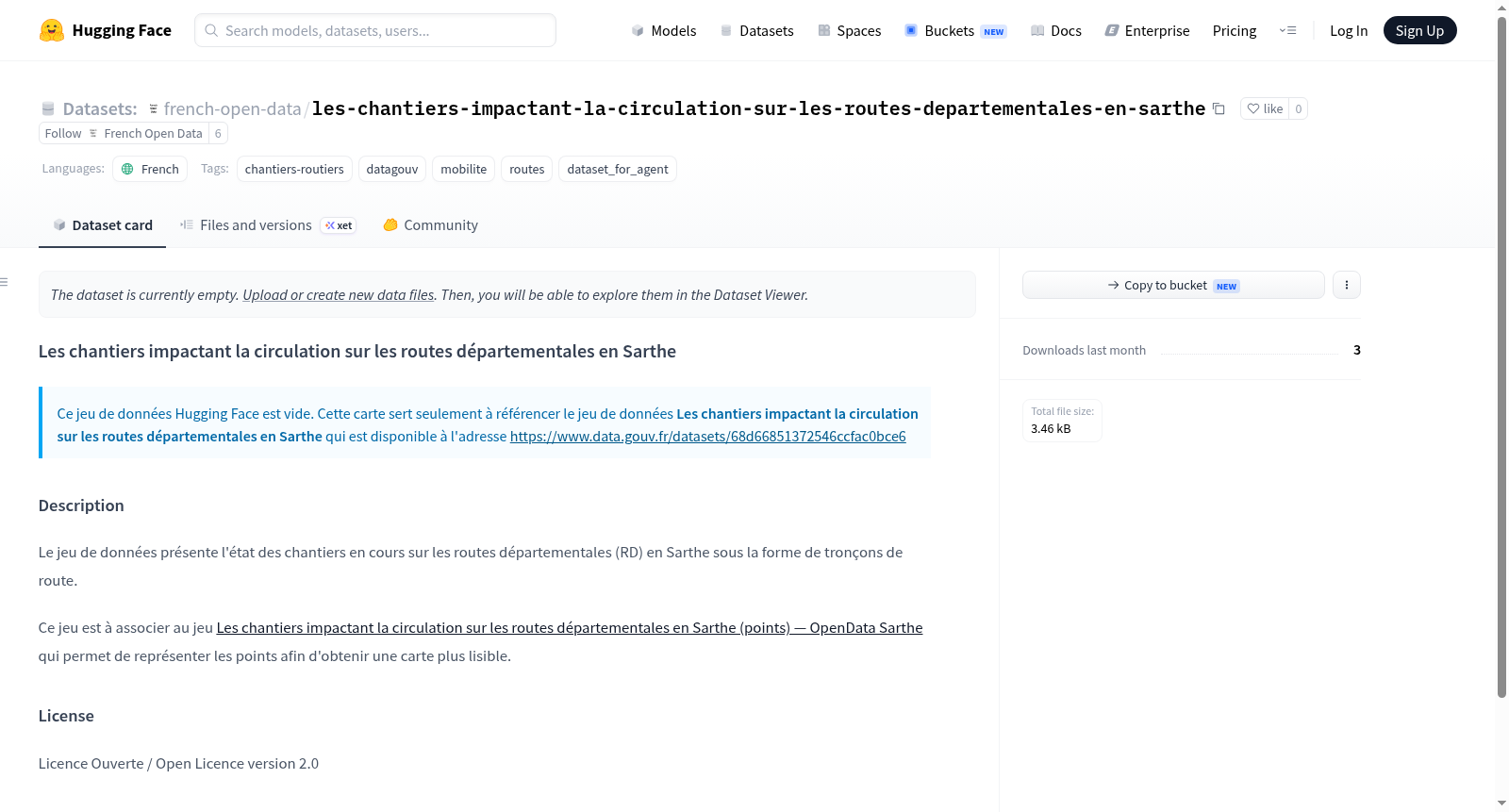Click the page vertical scrollbar
Screen dimensions: 1509x812
pyautogui.click(x=1501, y=358)
